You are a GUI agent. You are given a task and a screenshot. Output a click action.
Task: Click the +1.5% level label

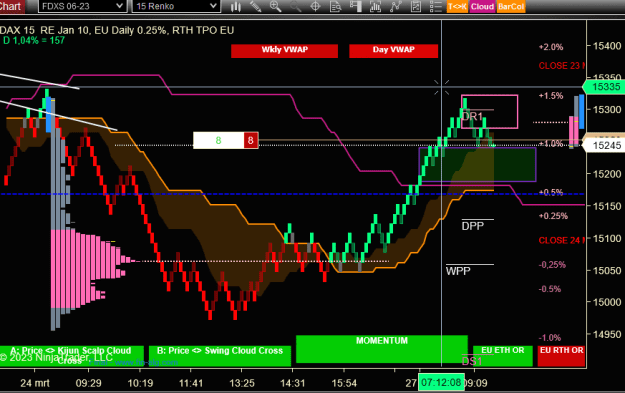[551, 96]
